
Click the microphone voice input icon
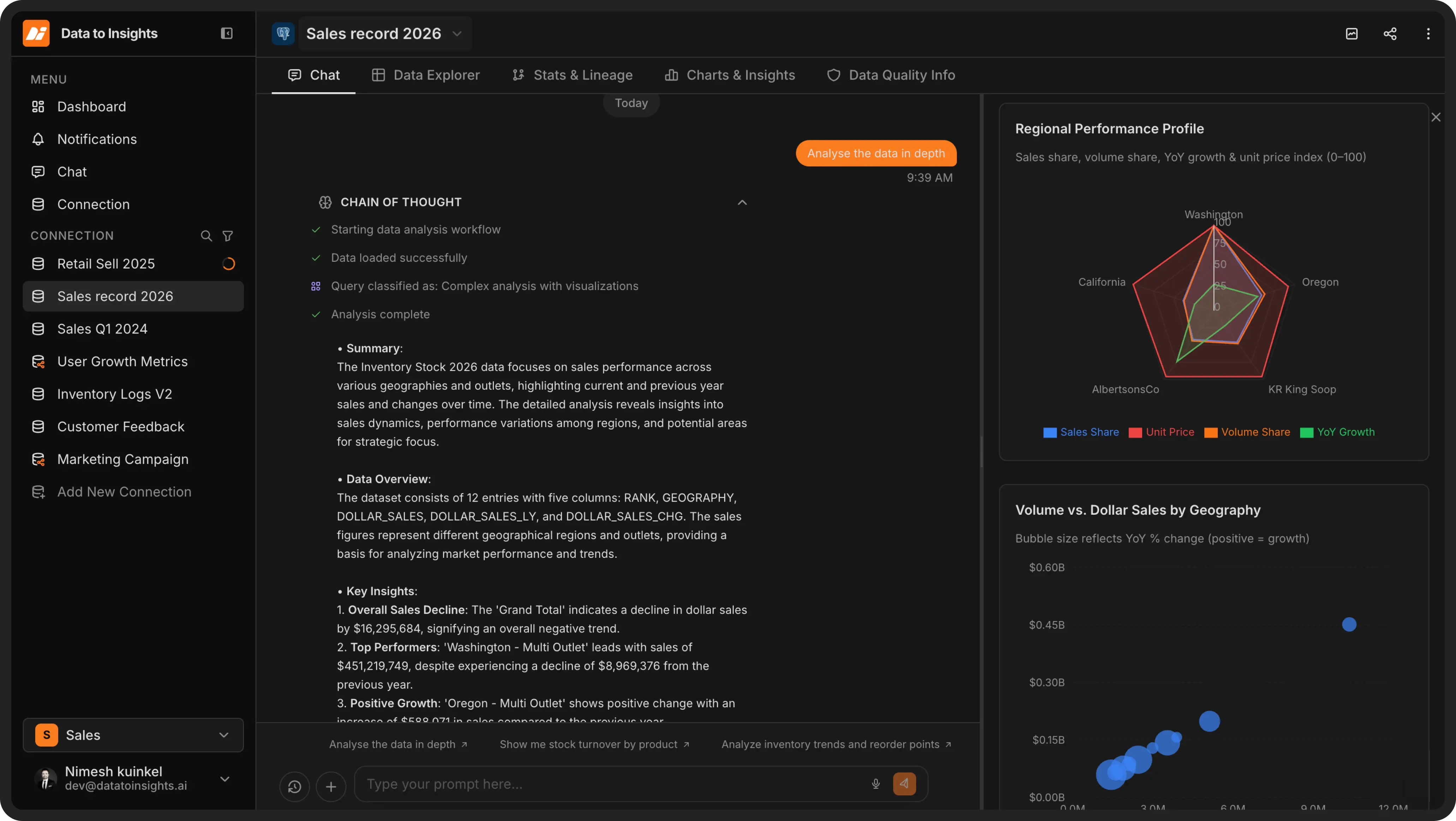click(x=876, y=784)
